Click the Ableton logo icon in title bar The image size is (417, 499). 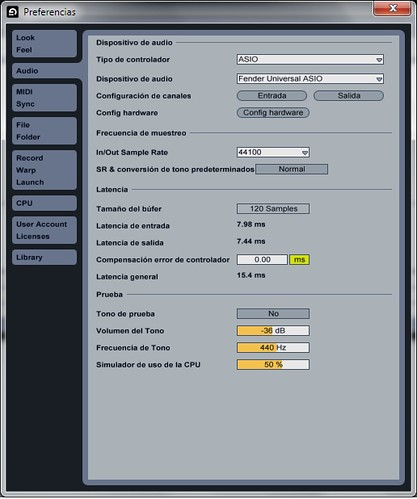tap(13, 12)
